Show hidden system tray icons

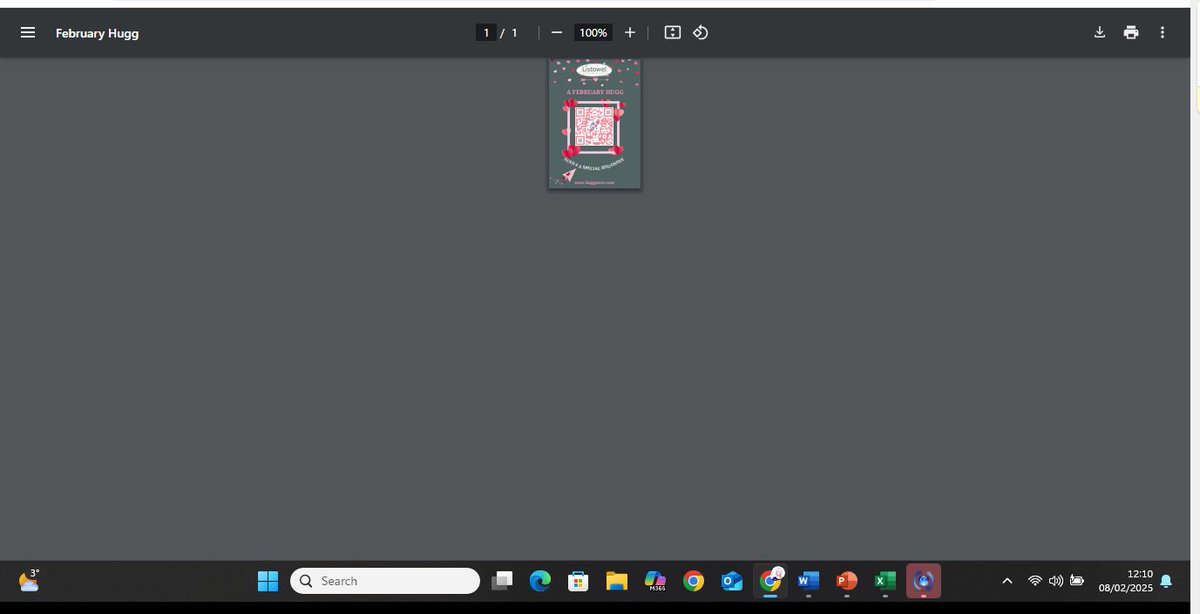1007,581
